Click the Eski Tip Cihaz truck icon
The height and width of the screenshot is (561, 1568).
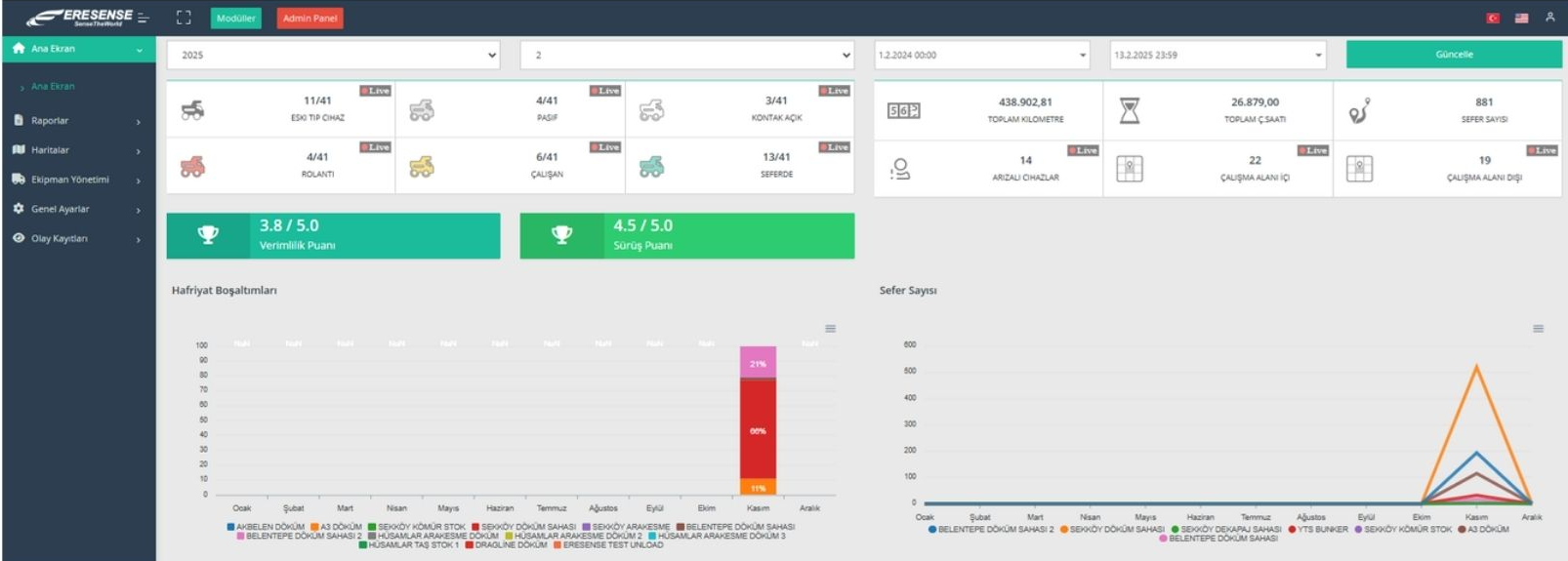[193, 110]
